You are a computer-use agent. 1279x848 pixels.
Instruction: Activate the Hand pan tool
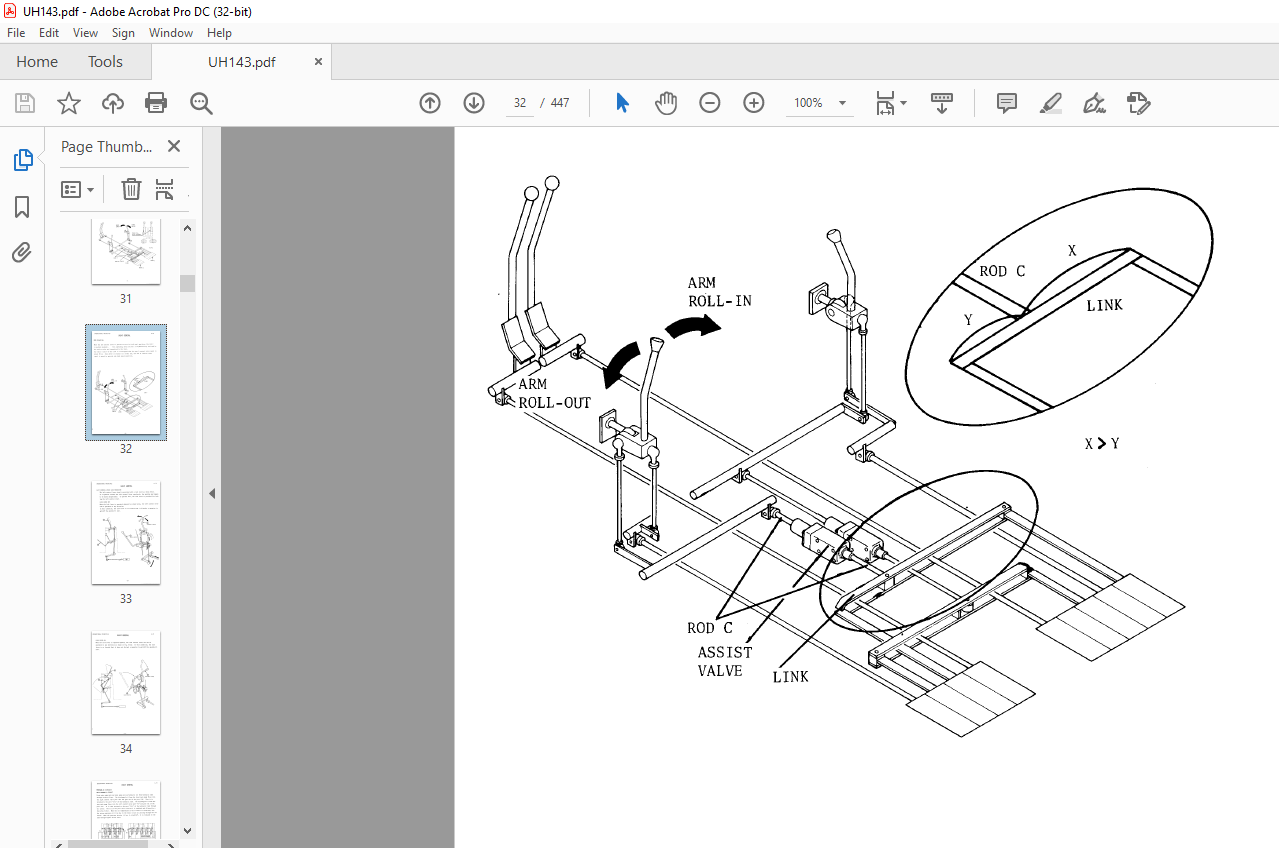click(666, 103)
